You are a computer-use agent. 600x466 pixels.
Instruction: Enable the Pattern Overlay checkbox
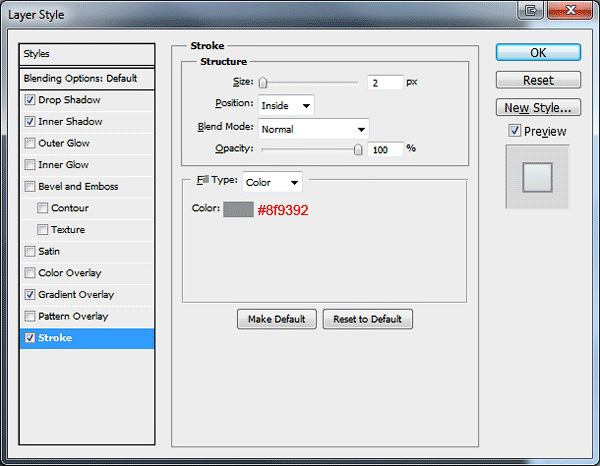click(30, 316)
